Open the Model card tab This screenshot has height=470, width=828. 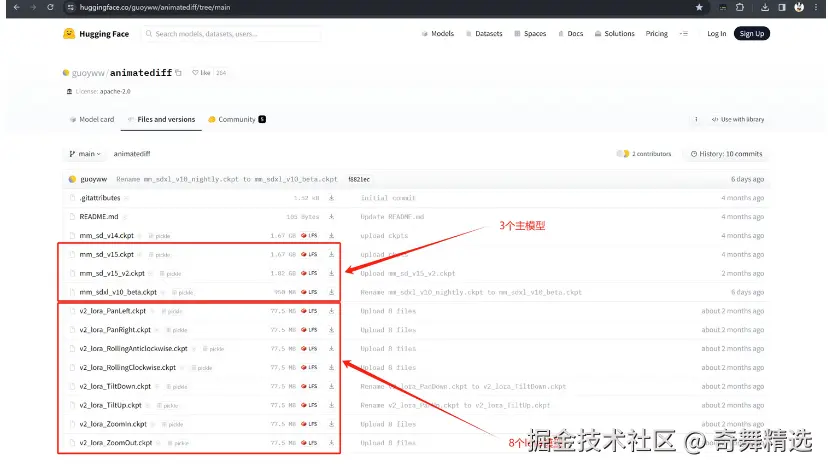92,119
